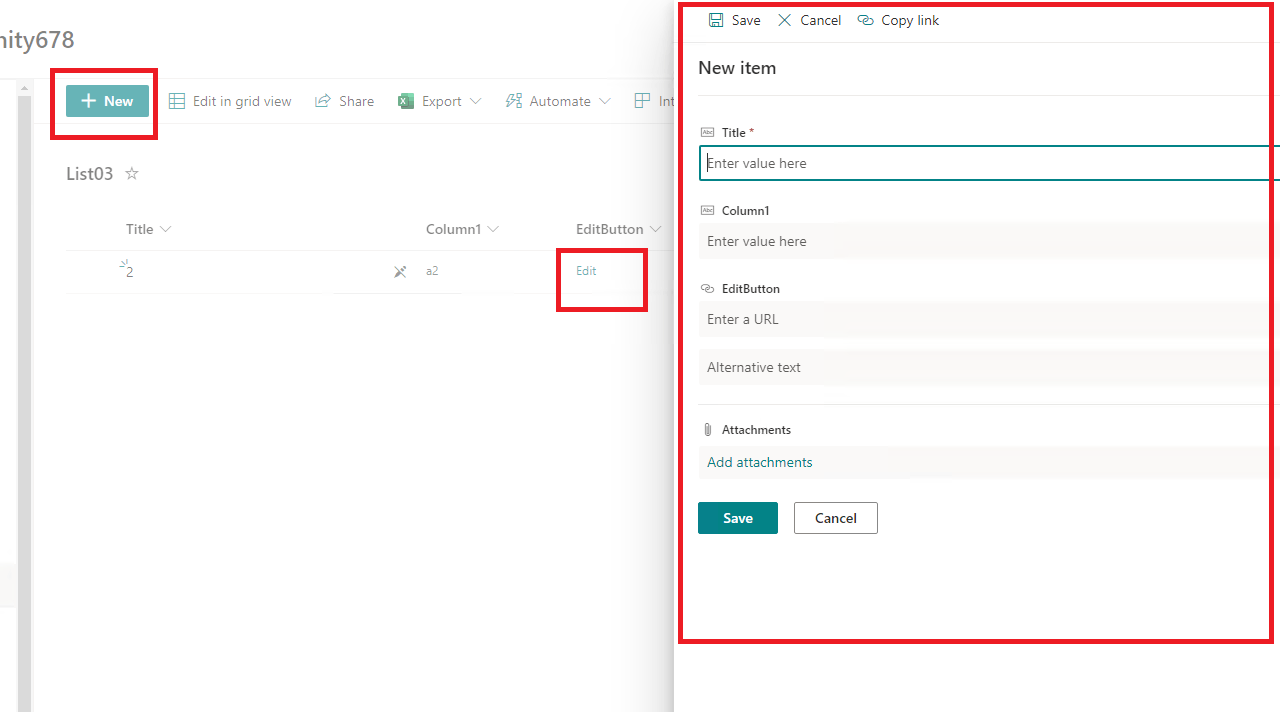The width and height of the screenshot is (1280, 712).
Task: Focus the Column1 value field
Action: click(989, 241)
